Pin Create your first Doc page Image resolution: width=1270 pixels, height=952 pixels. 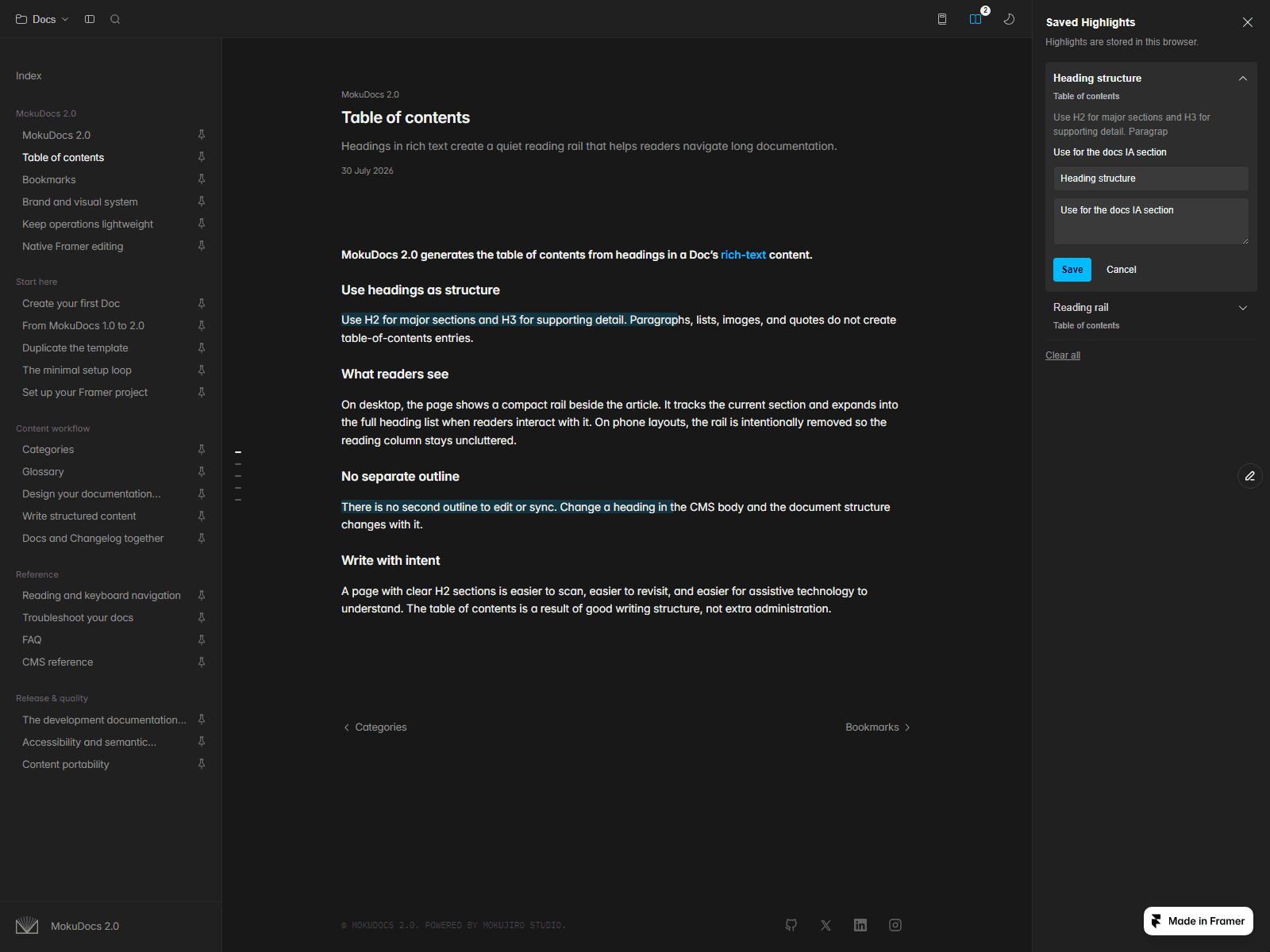click(202, 303)
